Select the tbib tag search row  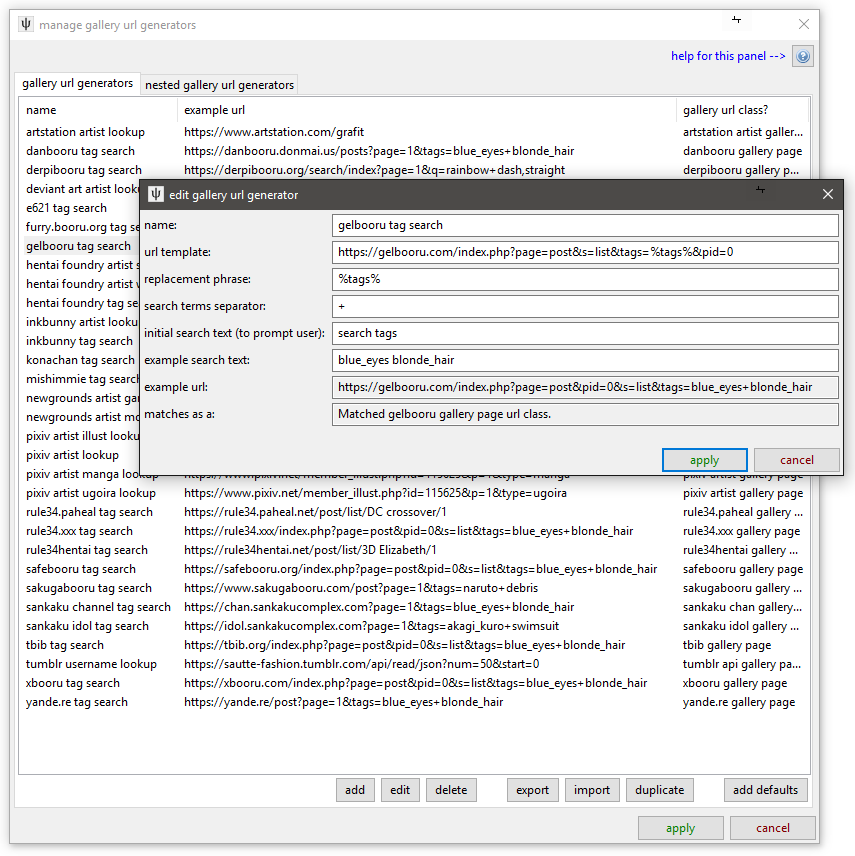414,645
